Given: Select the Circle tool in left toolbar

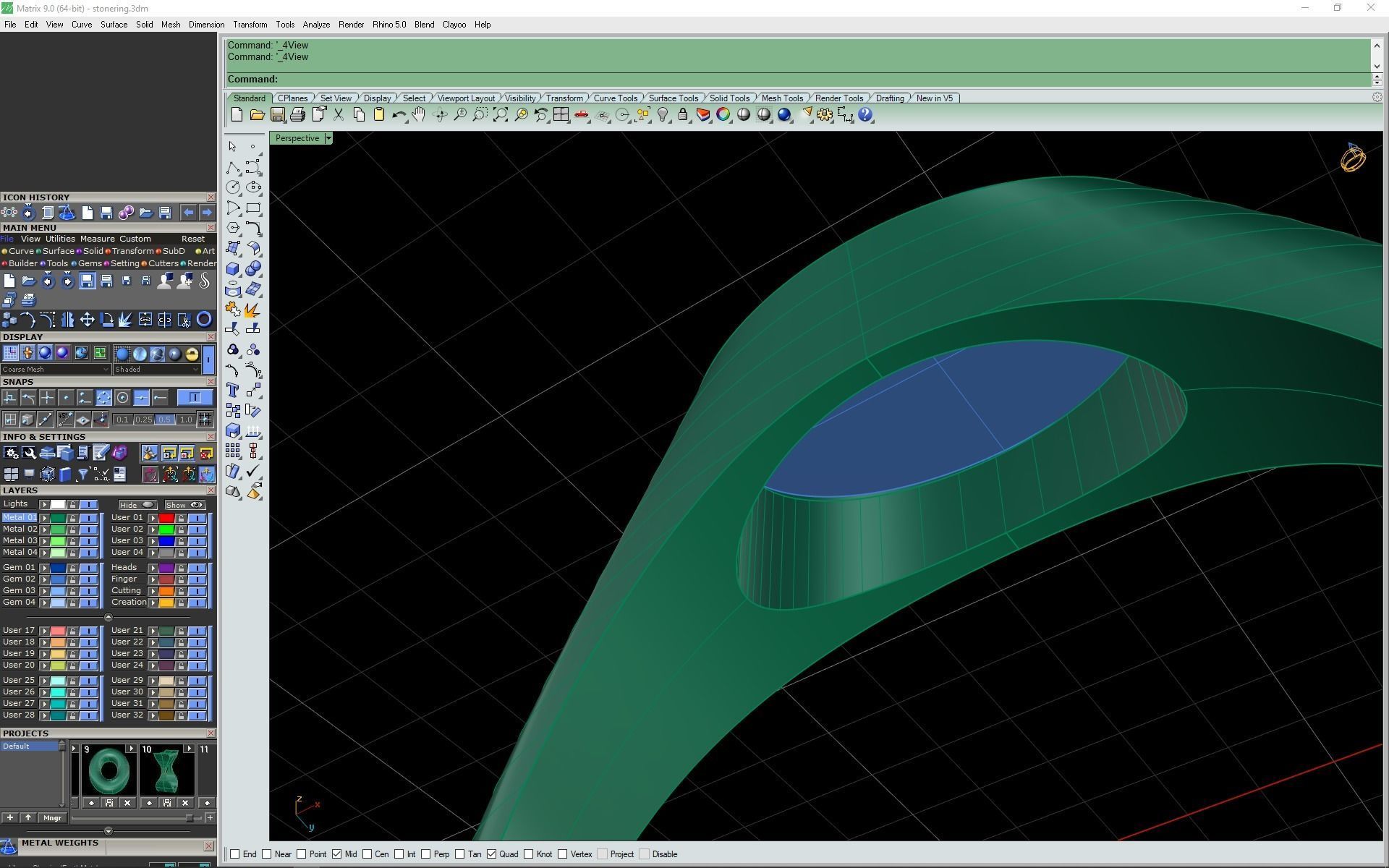Looking at the screenshot, I should tap(233, 187).
